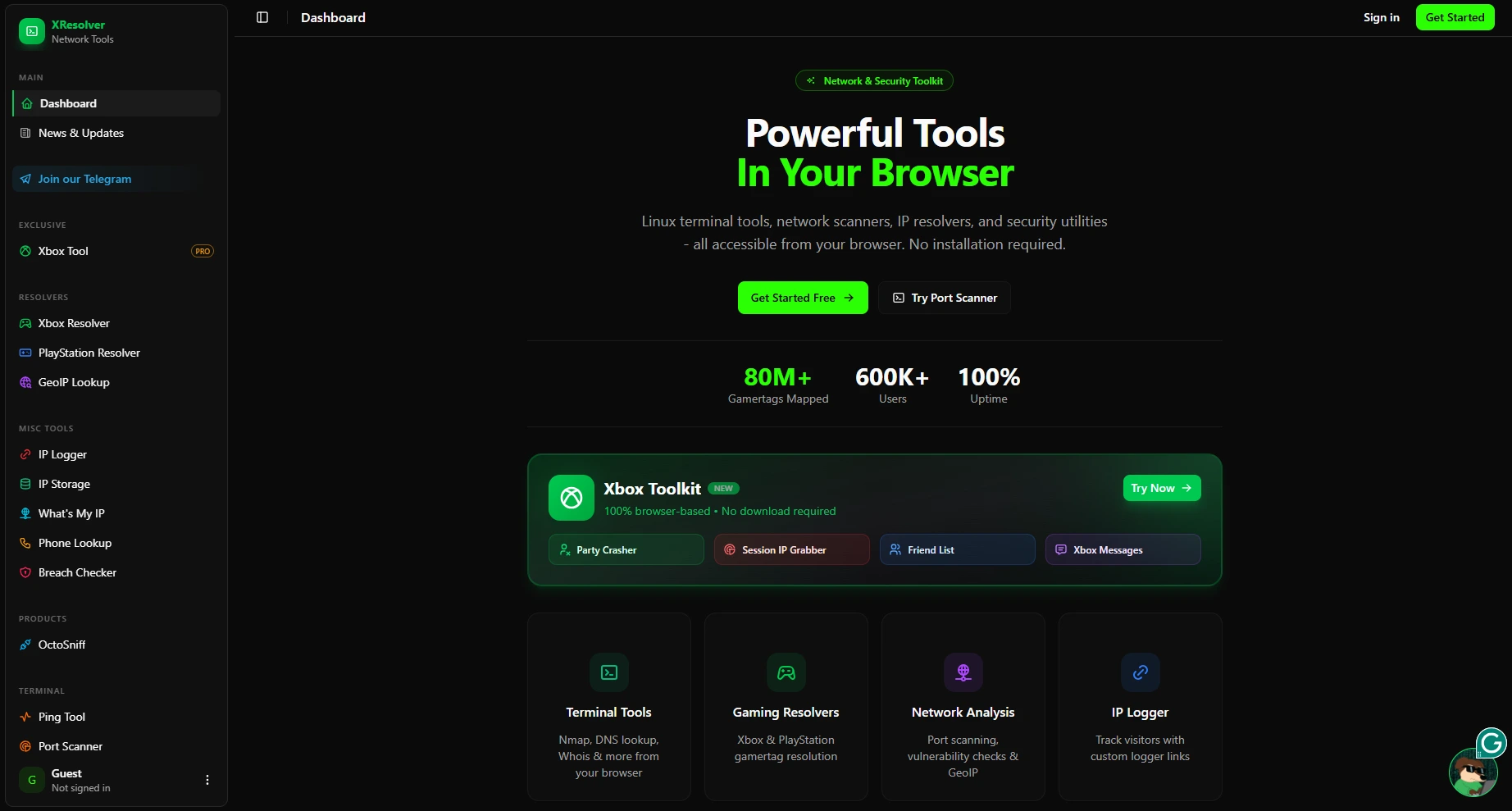Click the 100% Uptime stat
Image resolution: width=1512 pixels, height=811 pixels.
point(989,385)
